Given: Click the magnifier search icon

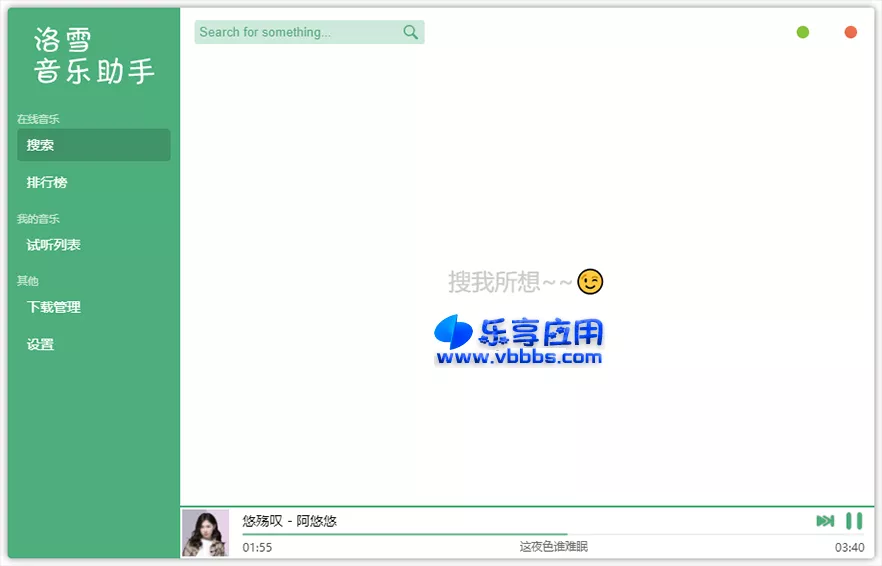Looking at the screenshot, I should 411,32.
